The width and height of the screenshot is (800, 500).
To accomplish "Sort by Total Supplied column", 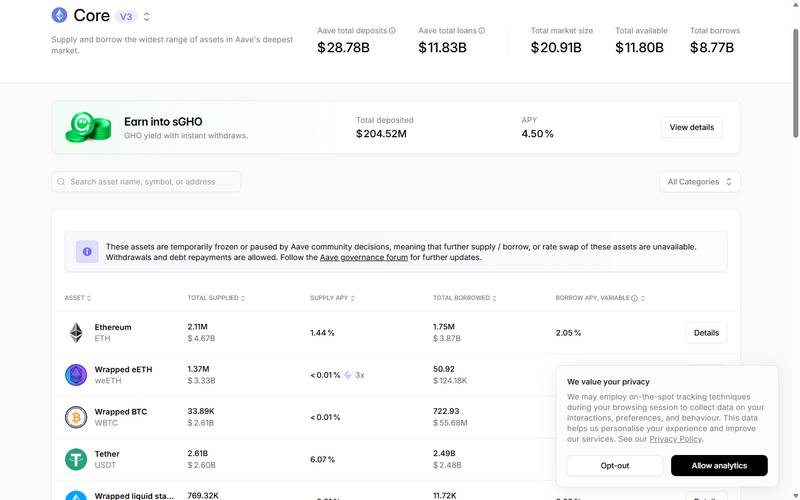I will pos(216,298).
